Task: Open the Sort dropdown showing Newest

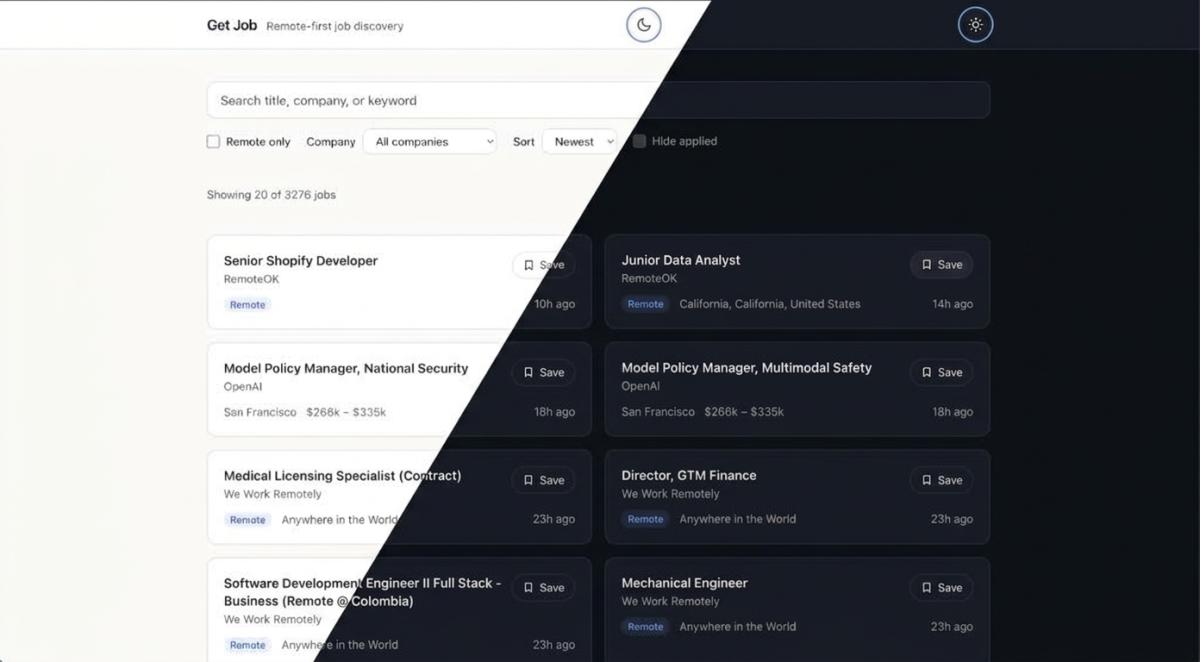Action: click(x=579, y=142)
